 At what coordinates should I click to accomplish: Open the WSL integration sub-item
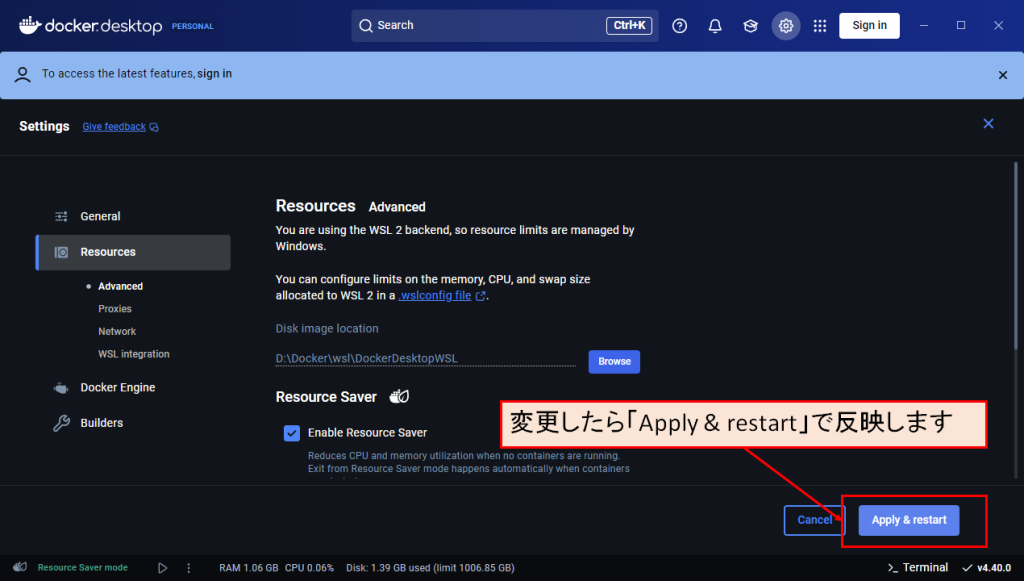pyautogui.click(x=134, y=354)
